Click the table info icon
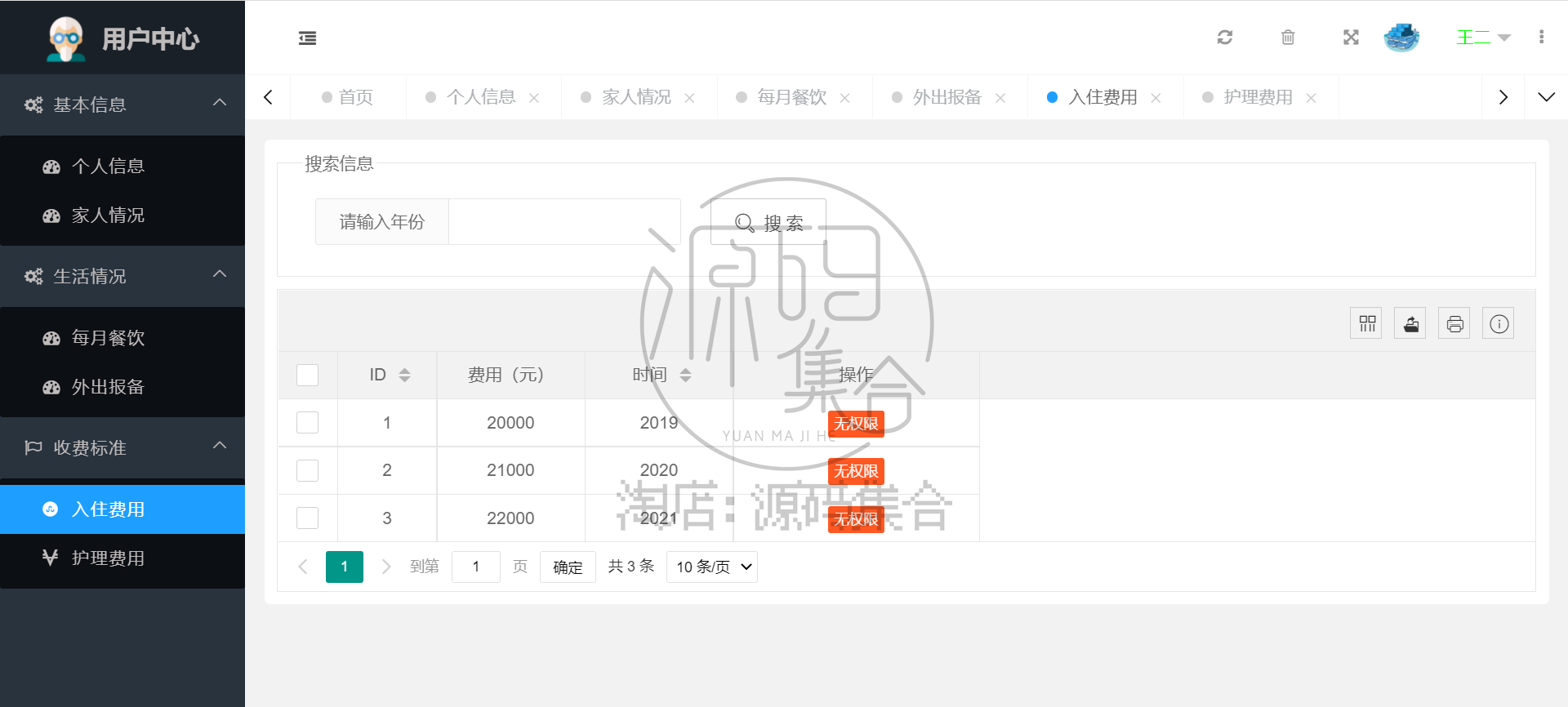 [1499, 323]
